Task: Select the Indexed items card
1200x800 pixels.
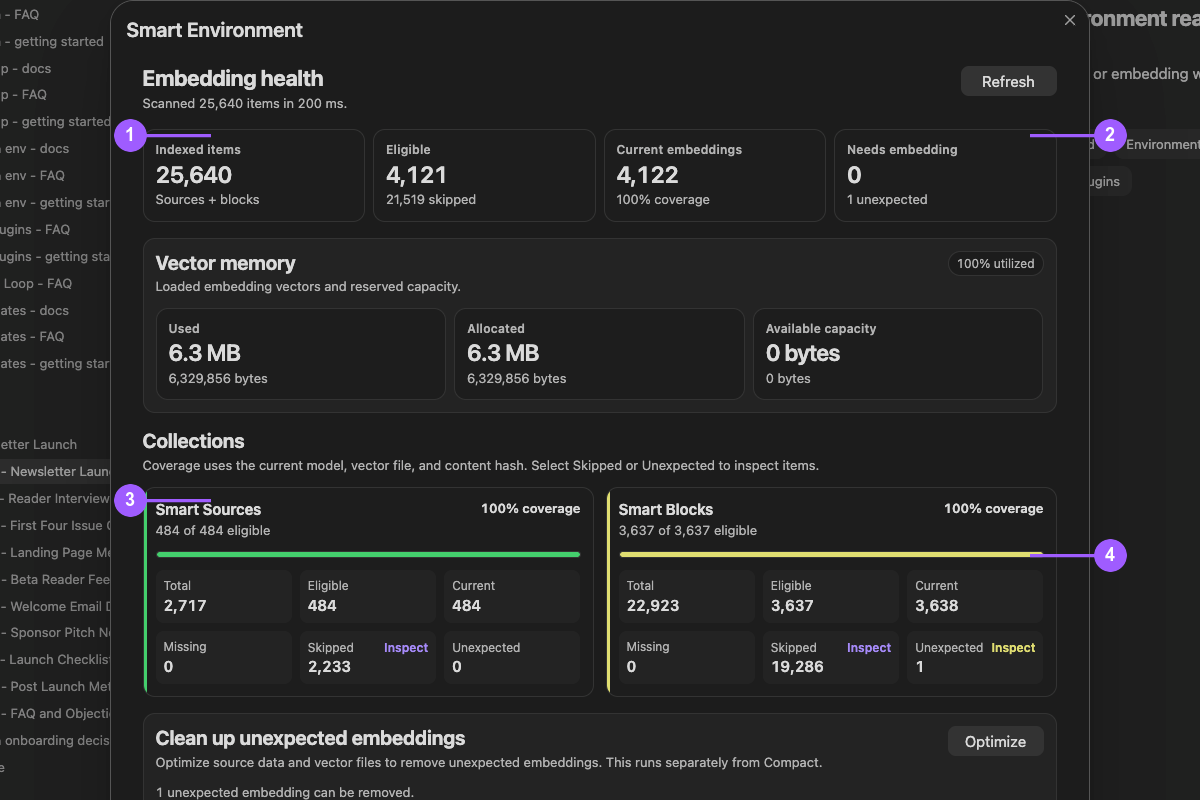Action: (254, 175)
